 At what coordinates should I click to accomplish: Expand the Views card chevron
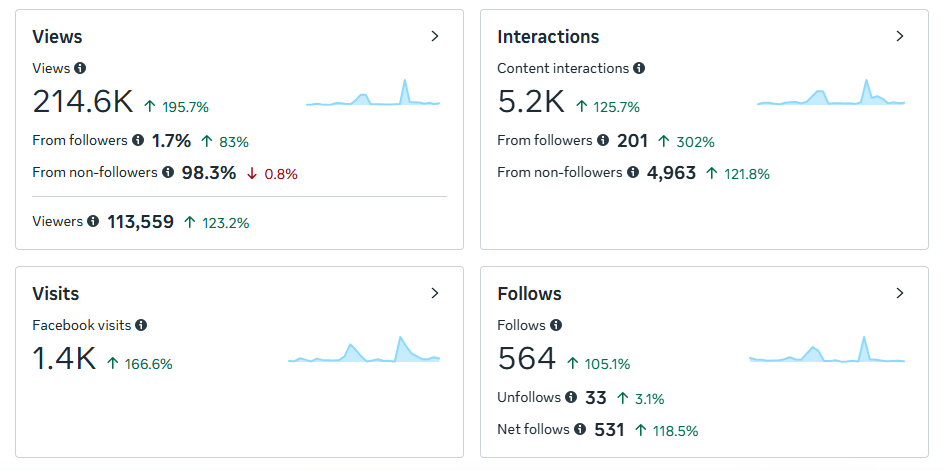pyautogui.click(x=435, y=36)
